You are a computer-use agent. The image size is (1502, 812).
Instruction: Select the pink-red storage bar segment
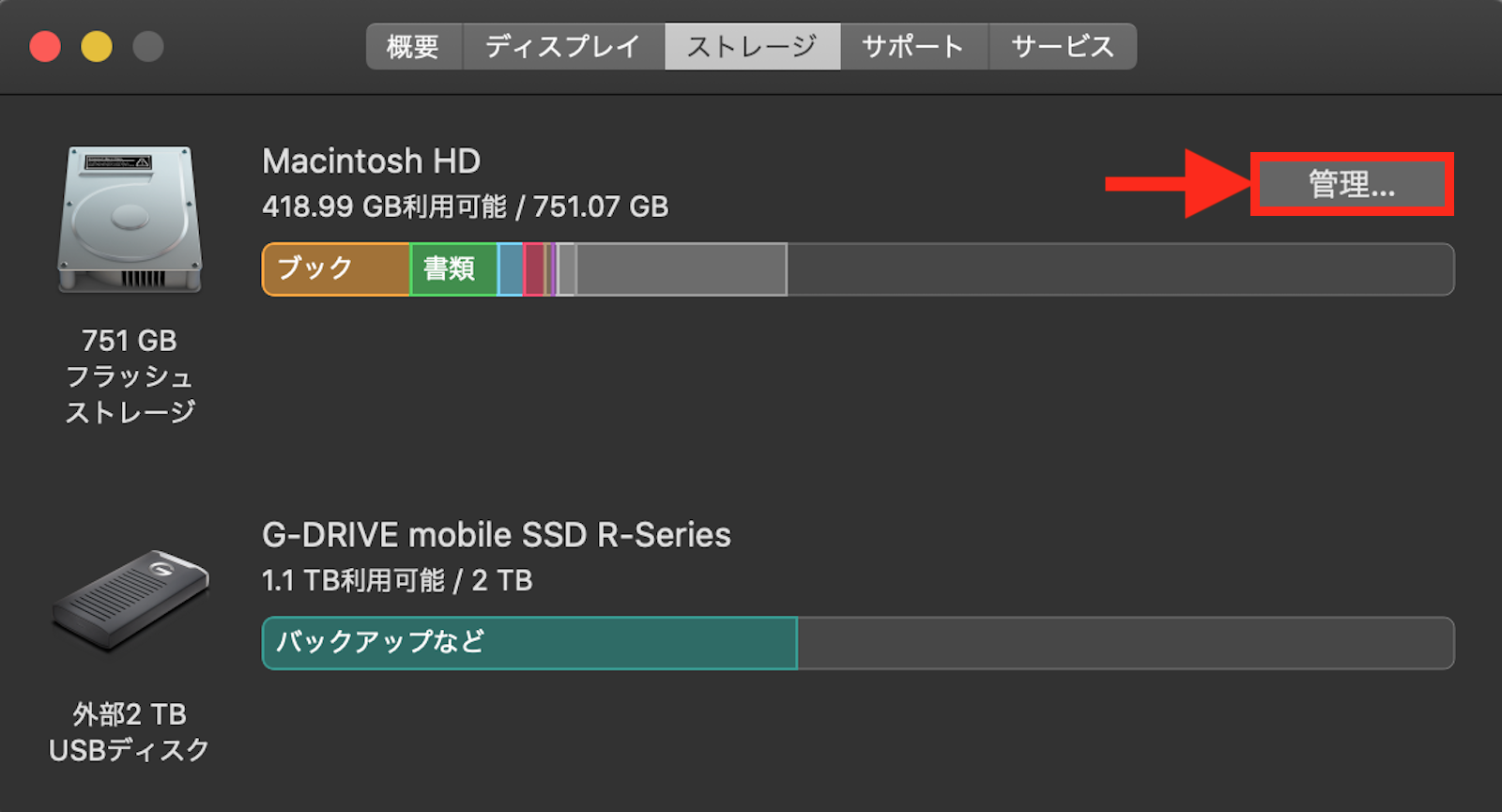(534, 269)
